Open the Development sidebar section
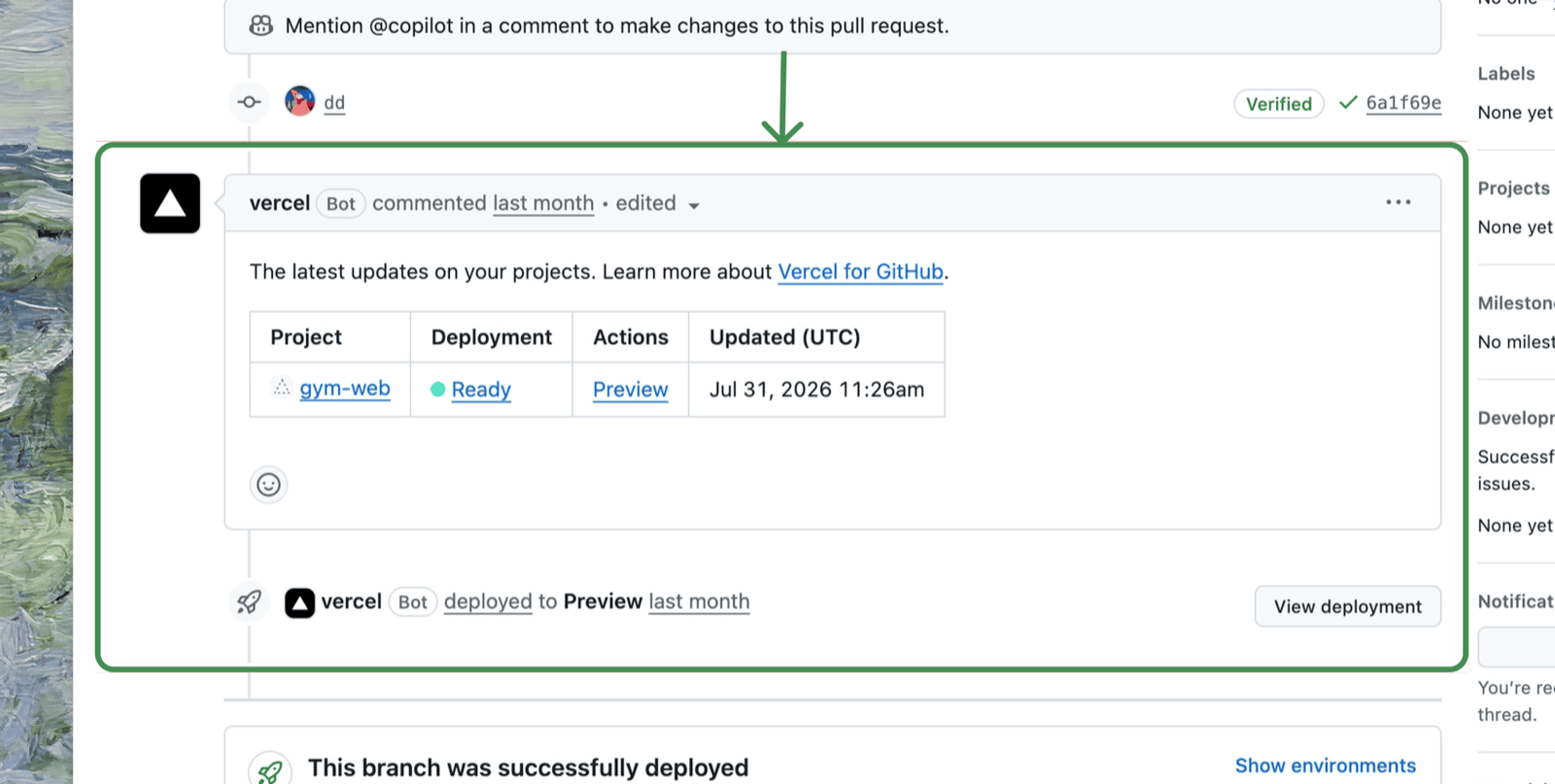 (x=1516, y=418)
